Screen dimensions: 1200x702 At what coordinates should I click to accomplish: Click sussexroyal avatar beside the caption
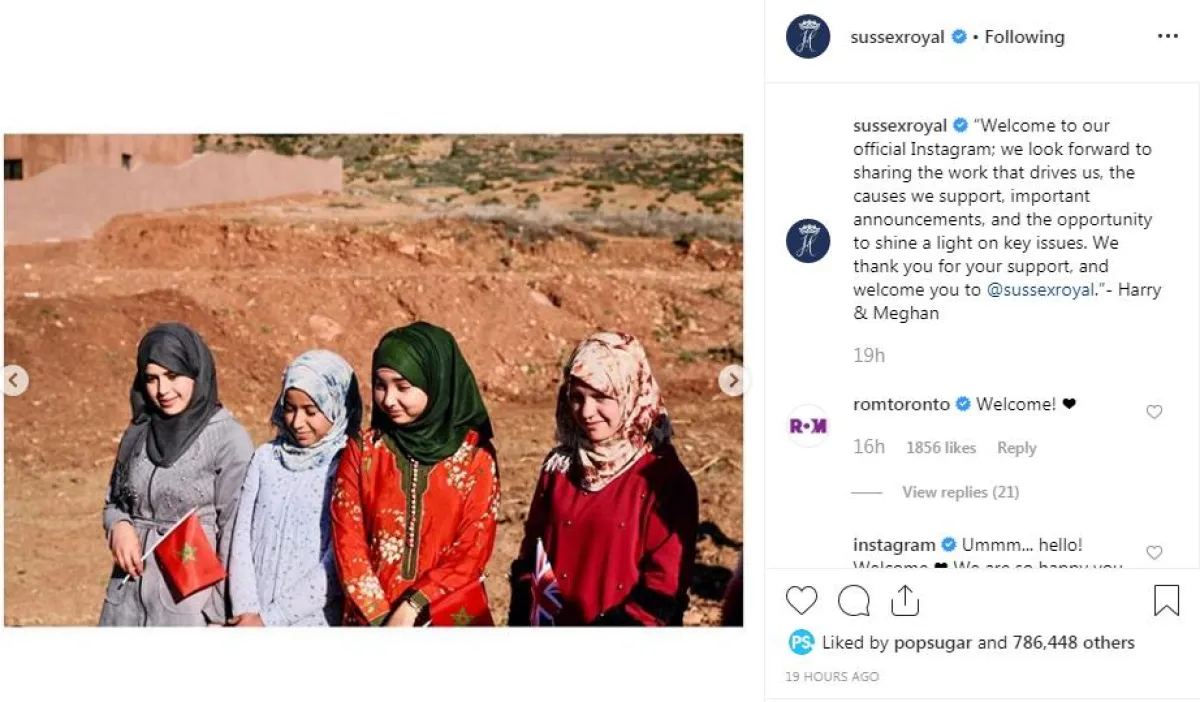(x=808, y=241)
